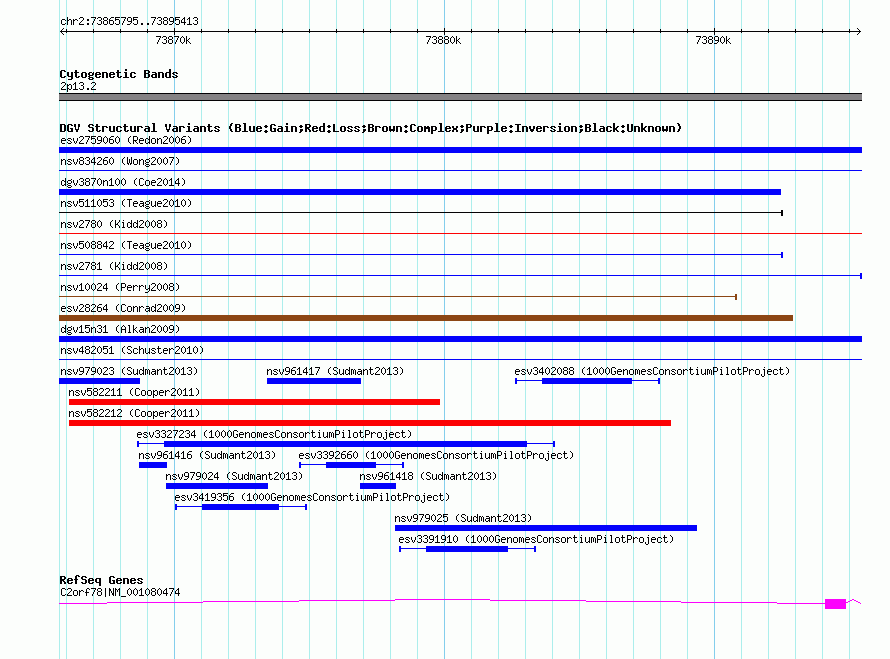
Task: Select the nsv10024 (Perry2008) label
Action: point(120,287)
